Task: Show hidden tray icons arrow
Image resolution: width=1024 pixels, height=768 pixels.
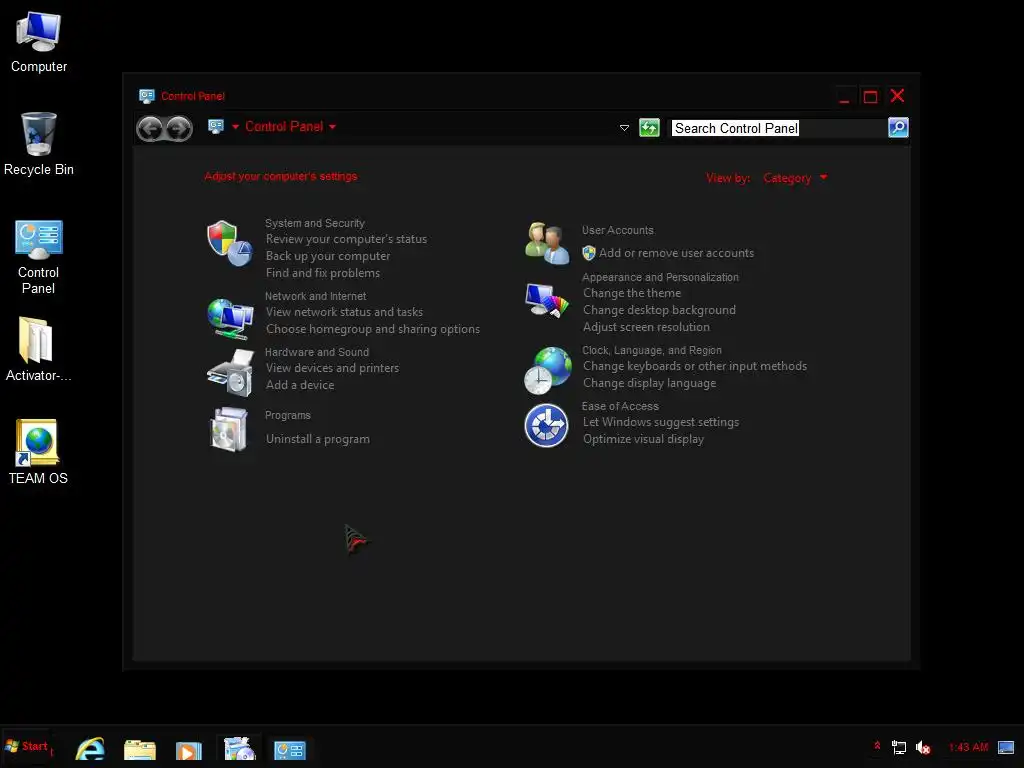Action: pyautogui.click(x=877, y=745)
